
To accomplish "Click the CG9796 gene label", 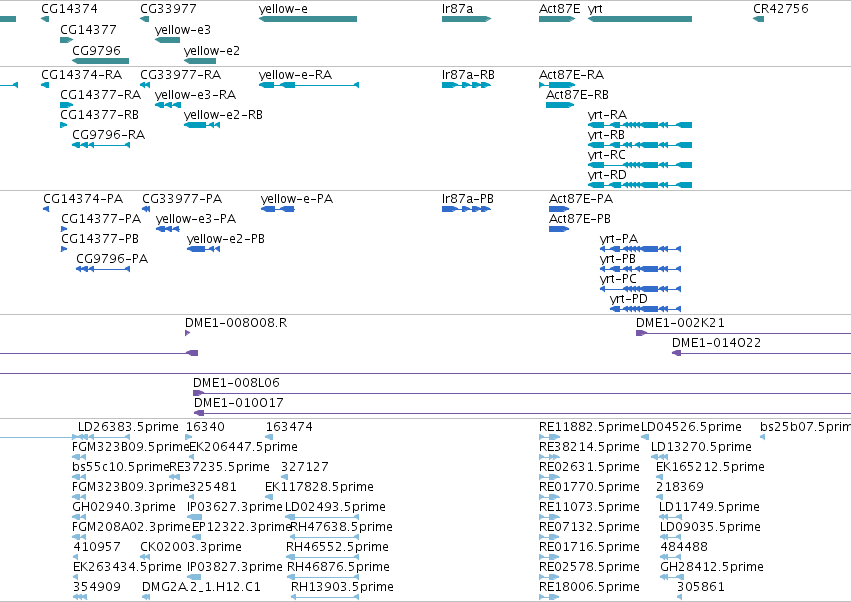I will 96,50.
